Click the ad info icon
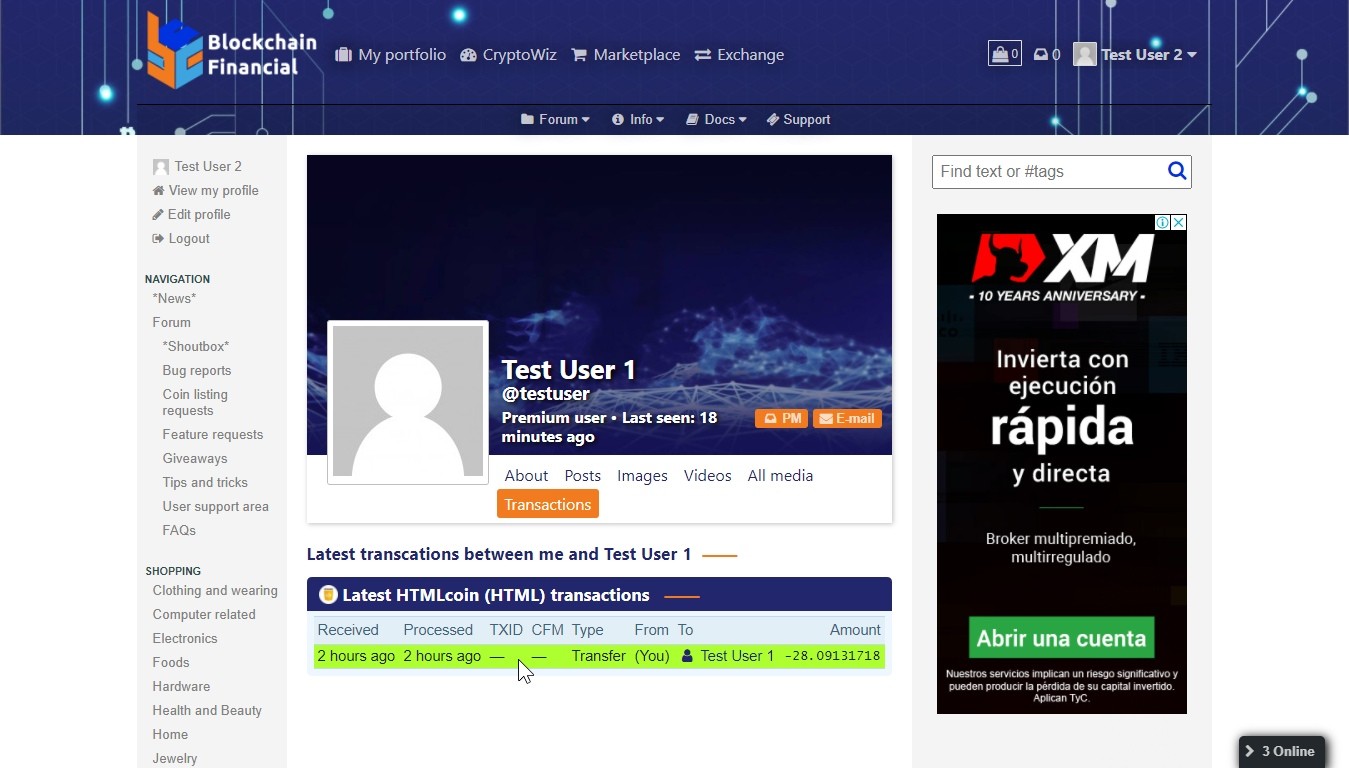 1163,223
